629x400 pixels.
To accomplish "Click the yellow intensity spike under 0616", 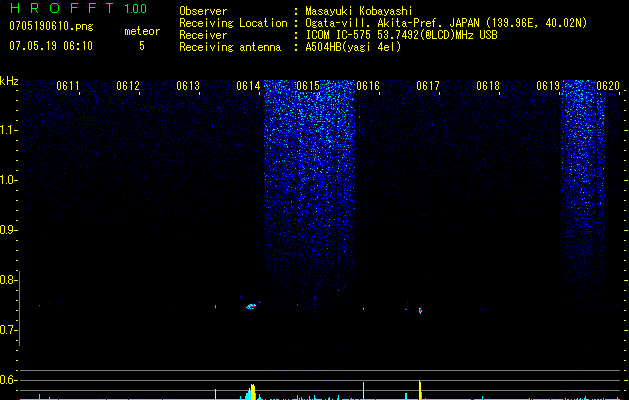I will point(363,391).
